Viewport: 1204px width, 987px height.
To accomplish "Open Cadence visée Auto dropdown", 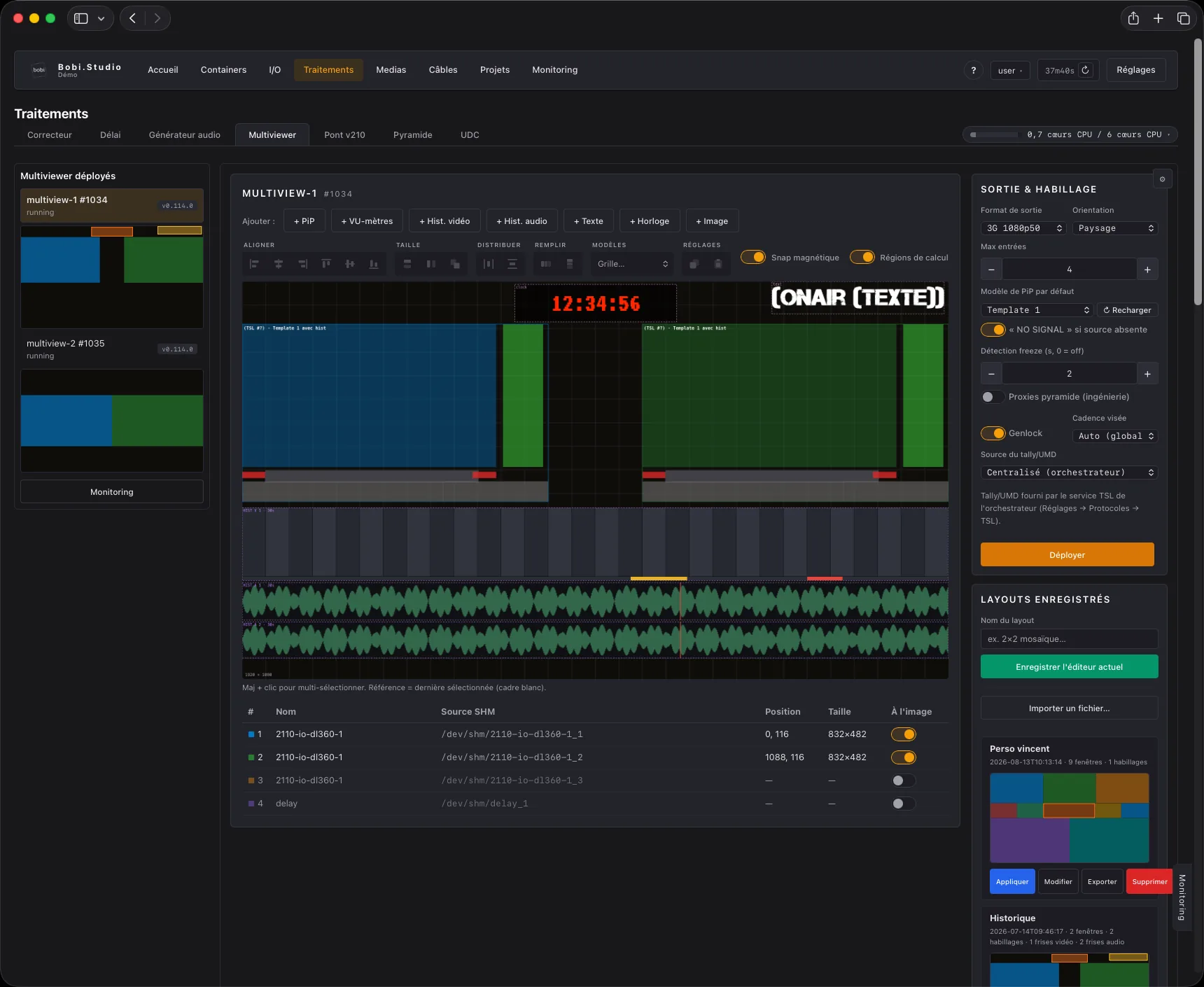I will 1115,436.
